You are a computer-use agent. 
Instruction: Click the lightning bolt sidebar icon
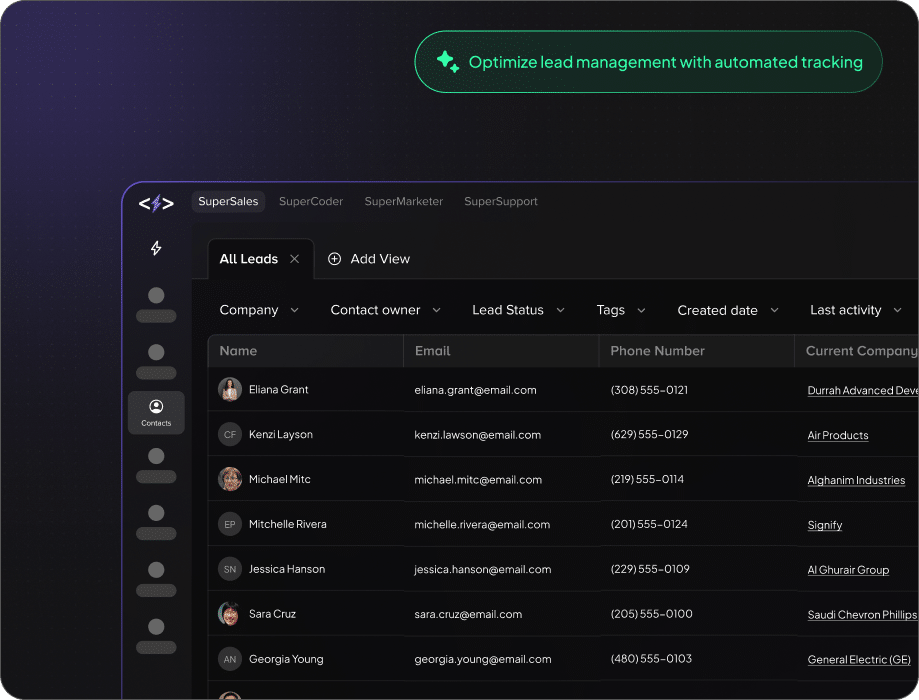(156, 248)
